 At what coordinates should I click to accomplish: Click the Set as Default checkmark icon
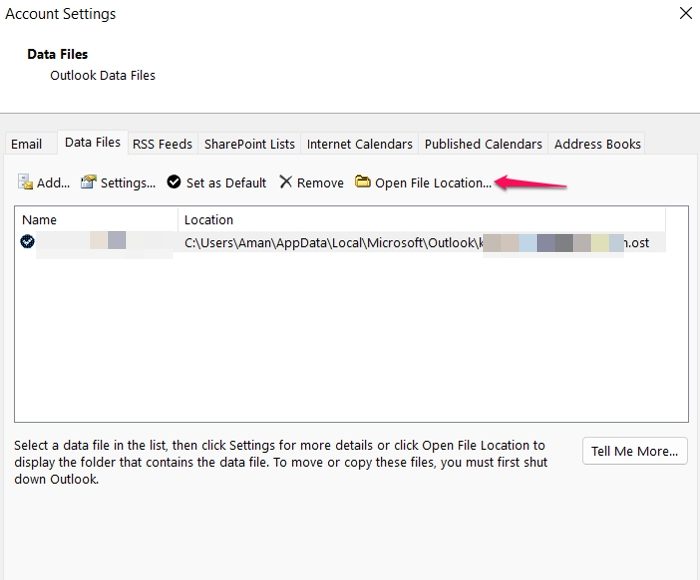[x=174, y=182]
